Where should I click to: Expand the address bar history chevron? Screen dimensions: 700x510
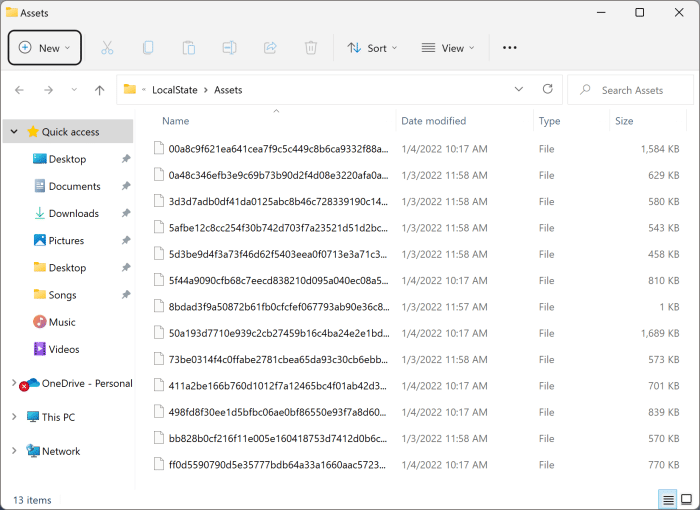519,89
